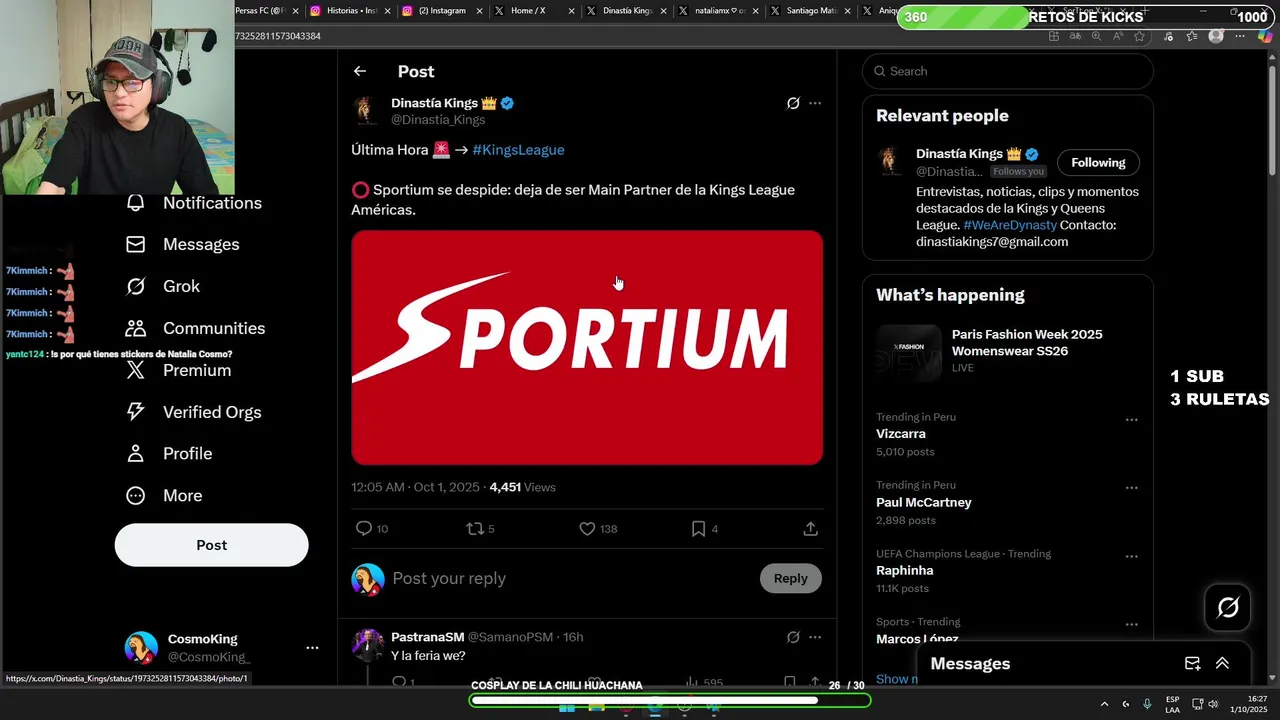1280x720 pixels.
Task: Open Grok from the sidebar
Action: click(x=162, y=286)
